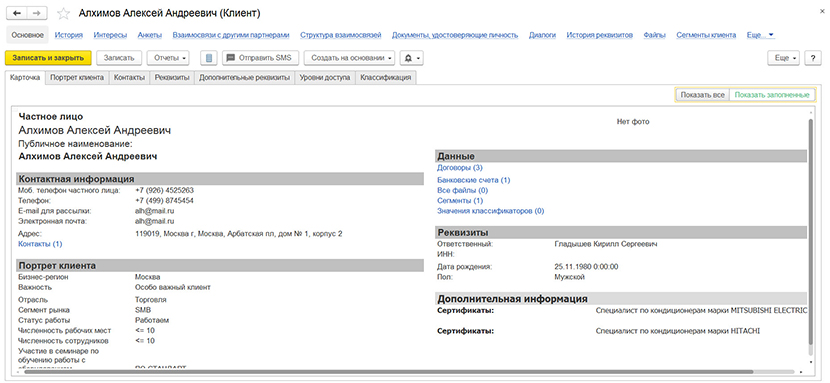Open the Договоры (3) link

(460, 168)
